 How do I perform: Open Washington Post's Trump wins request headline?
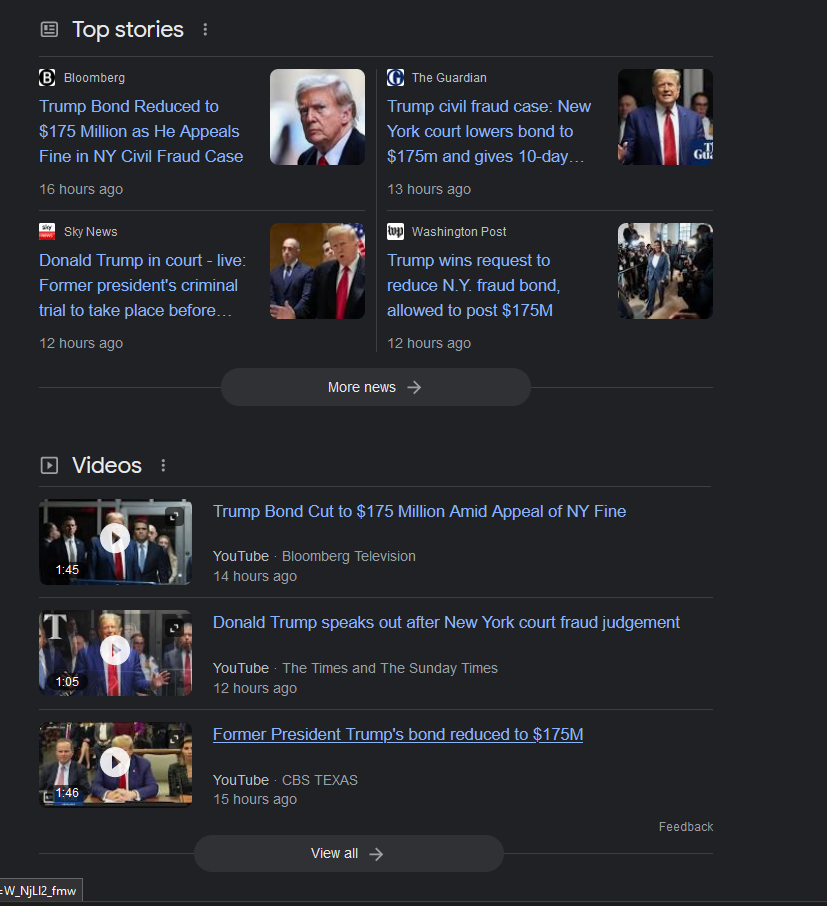[473, 285]
